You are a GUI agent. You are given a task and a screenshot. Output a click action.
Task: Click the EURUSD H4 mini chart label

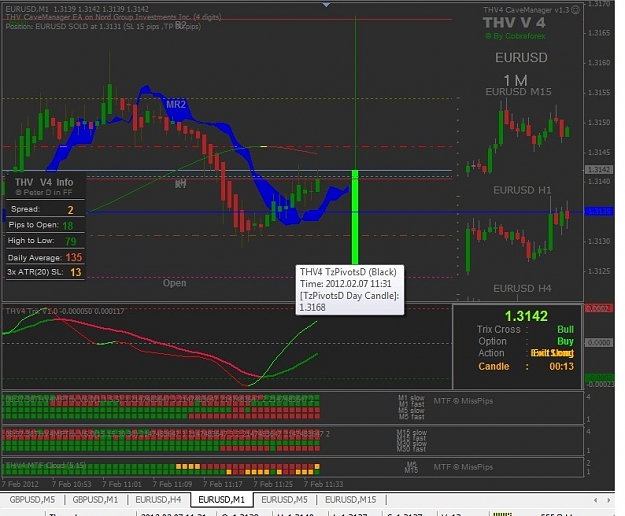pos(522,288)
